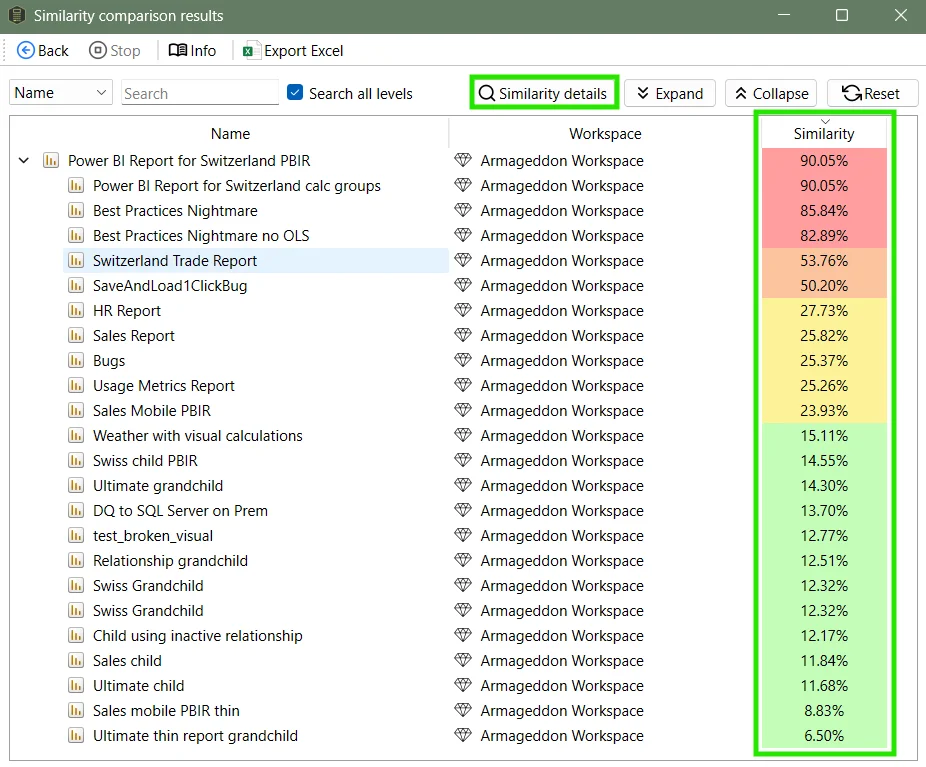Screen dimensions: 926x767
Task: Click report icon beside Best Practices Nightmare no OLS
Action: pos(76,236)
